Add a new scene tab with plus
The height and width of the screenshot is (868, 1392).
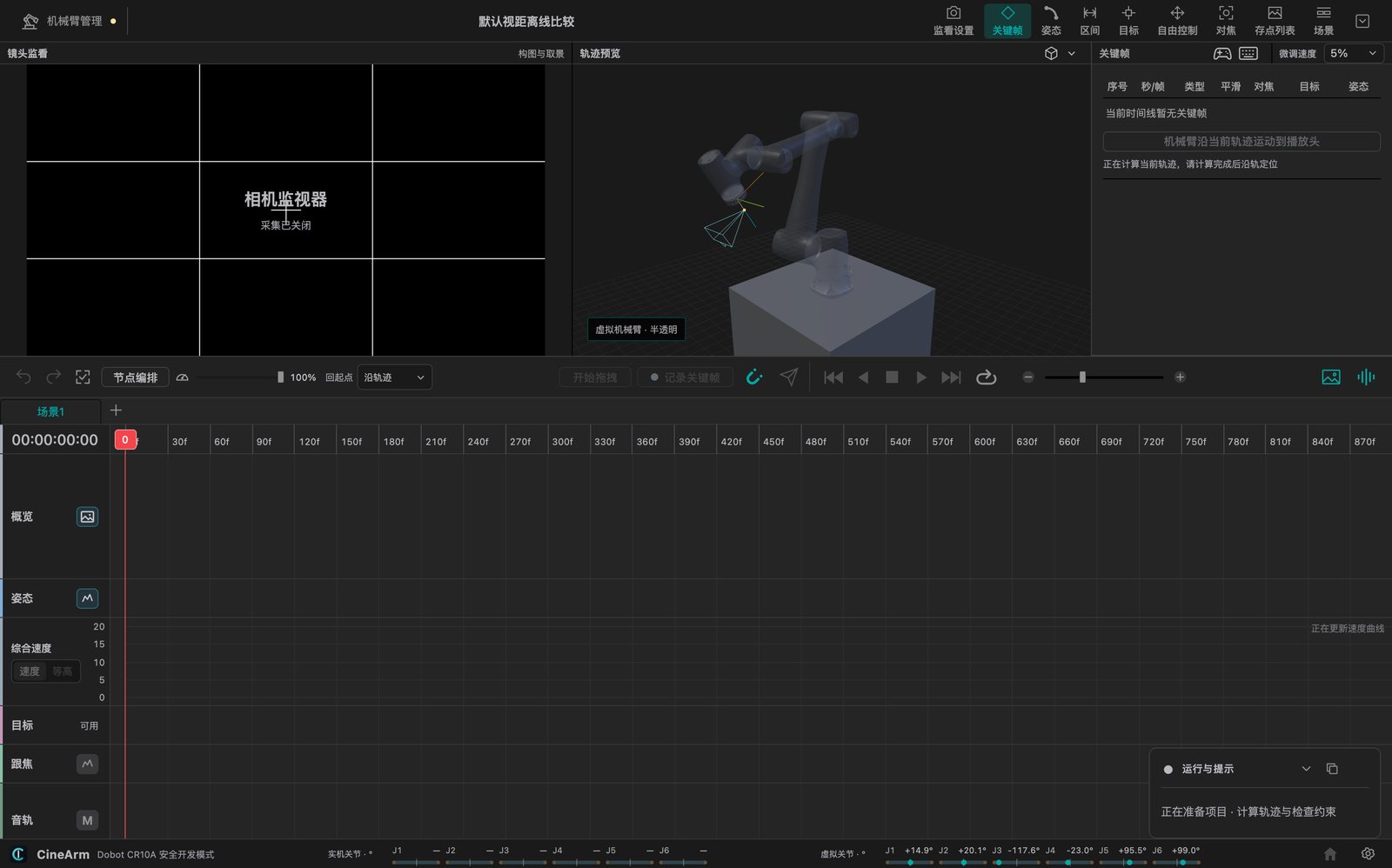point(116,411)
